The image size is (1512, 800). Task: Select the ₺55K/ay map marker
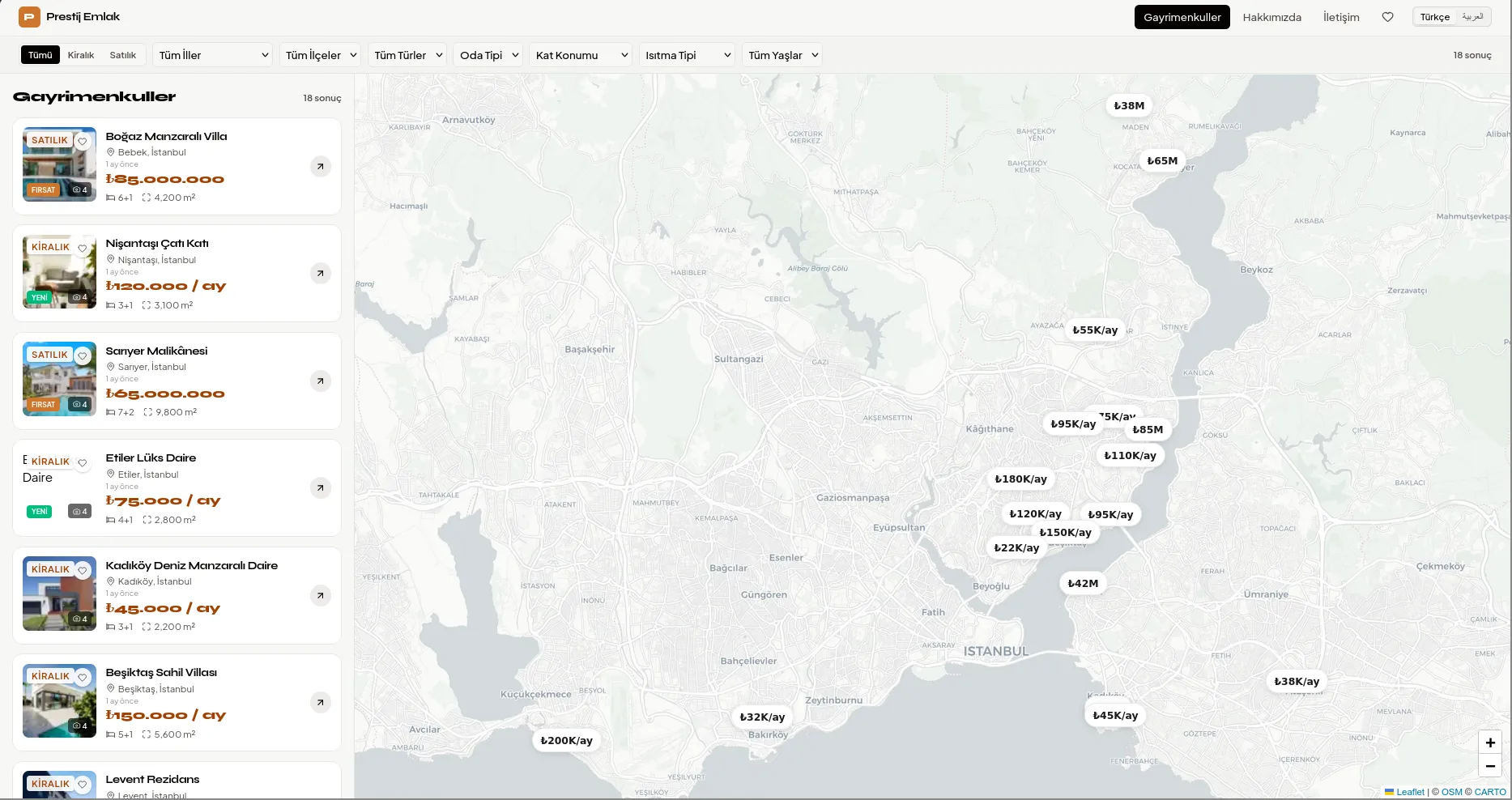pyautogui.click(x=1095, y=330)
